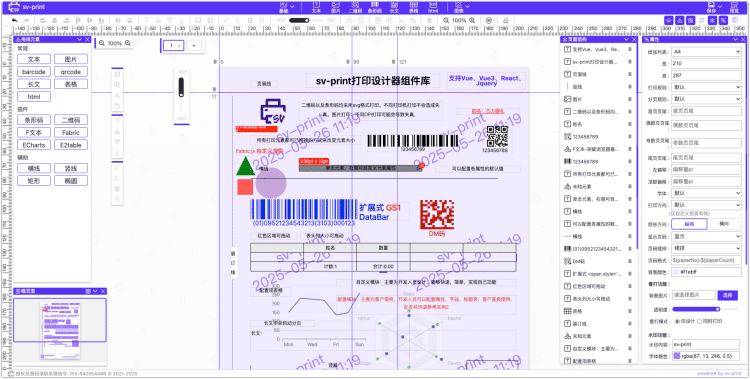This screenshot has height=379, width=750.
Task: Toggle the first purple toolbar toggle button
Action: pos(669,21)
